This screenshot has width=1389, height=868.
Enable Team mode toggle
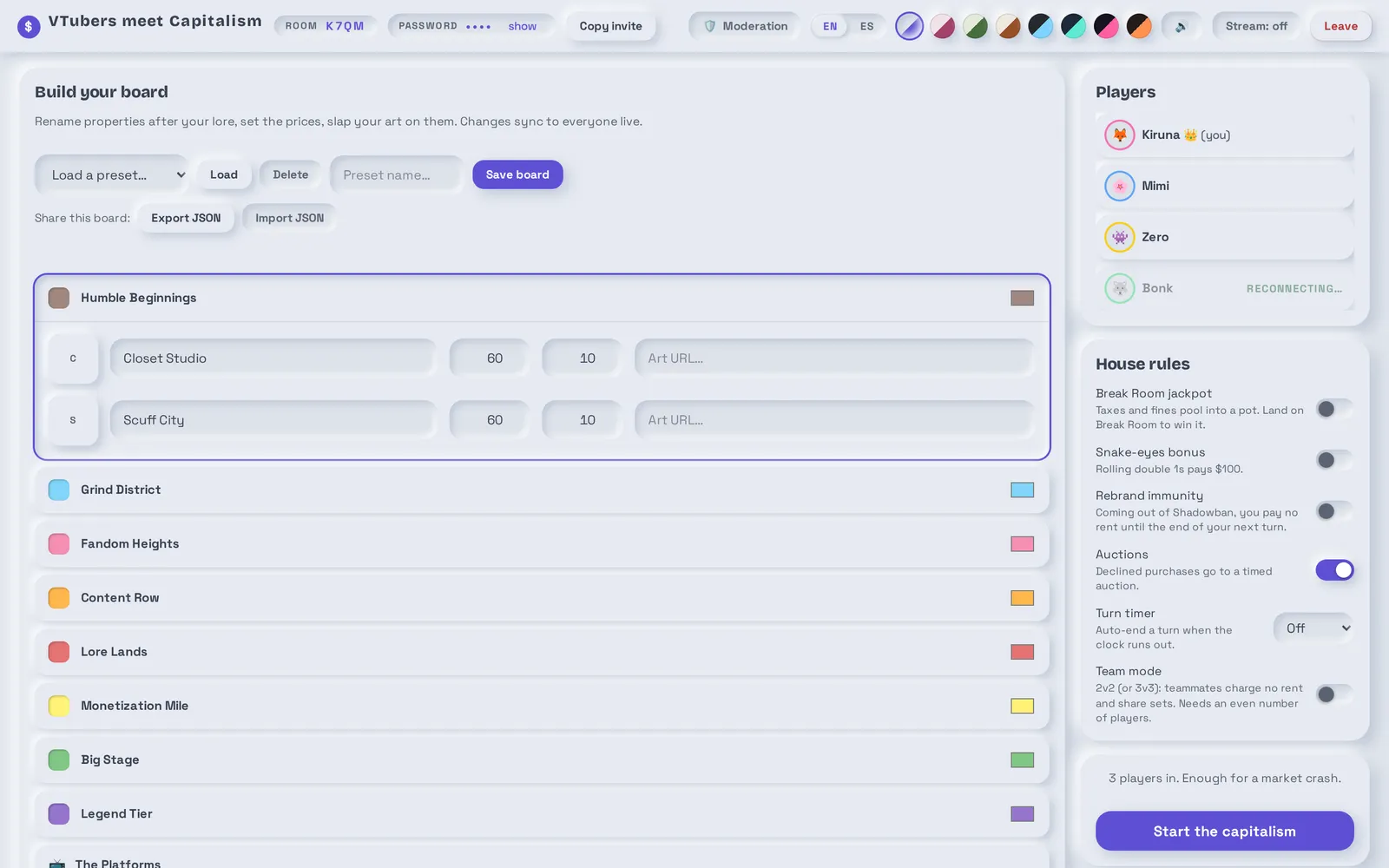(x=1334, y=694)
